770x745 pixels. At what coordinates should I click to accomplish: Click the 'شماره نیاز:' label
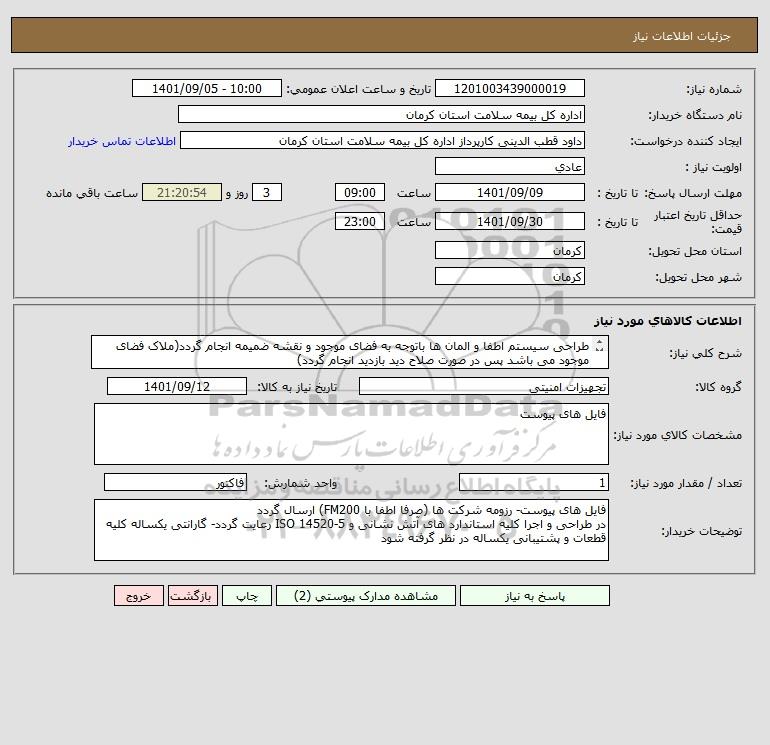[x=714, y=89]
